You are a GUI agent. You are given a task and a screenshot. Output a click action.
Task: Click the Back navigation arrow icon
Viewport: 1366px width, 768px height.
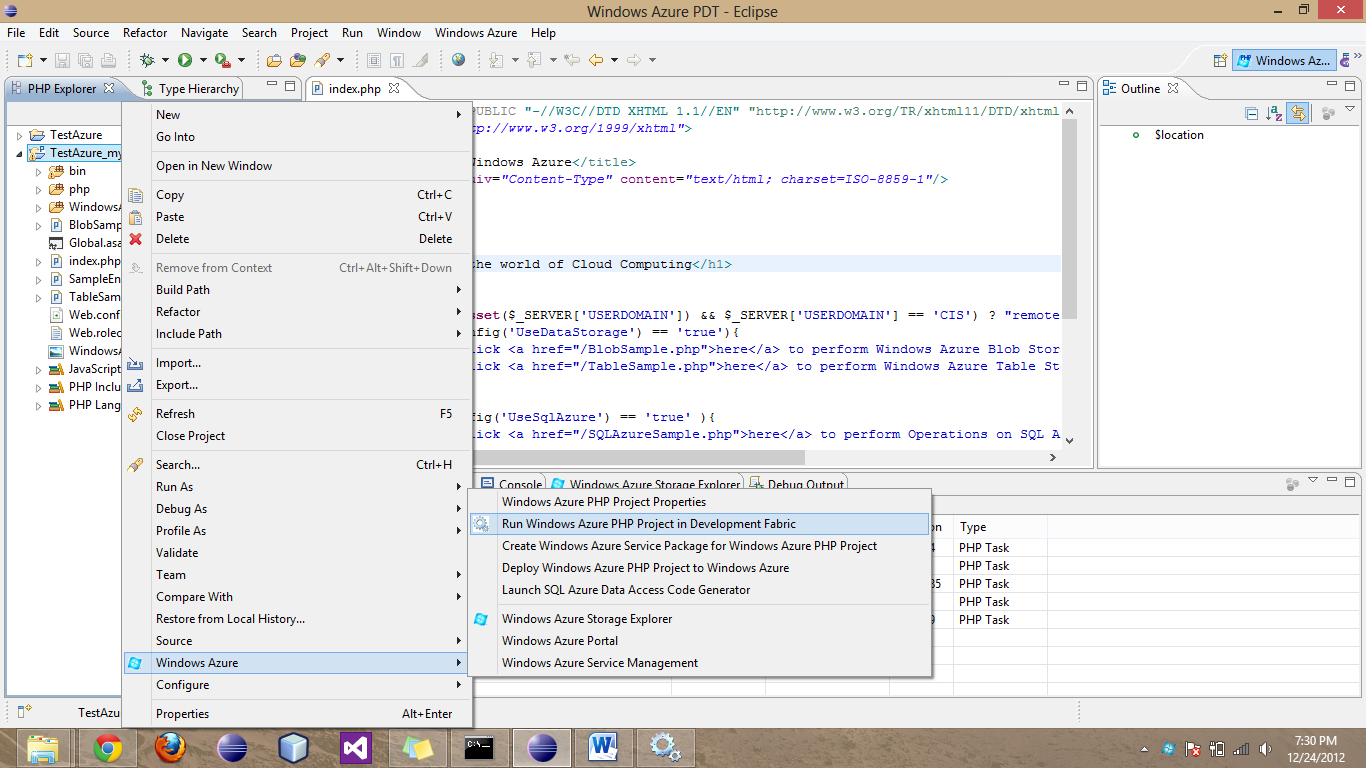click(x=595, y=60)
